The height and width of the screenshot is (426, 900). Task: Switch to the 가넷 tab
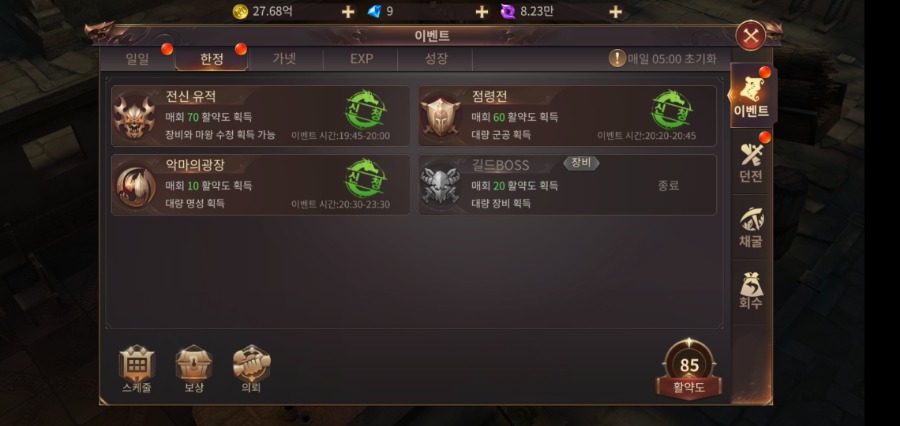(285, 59)
